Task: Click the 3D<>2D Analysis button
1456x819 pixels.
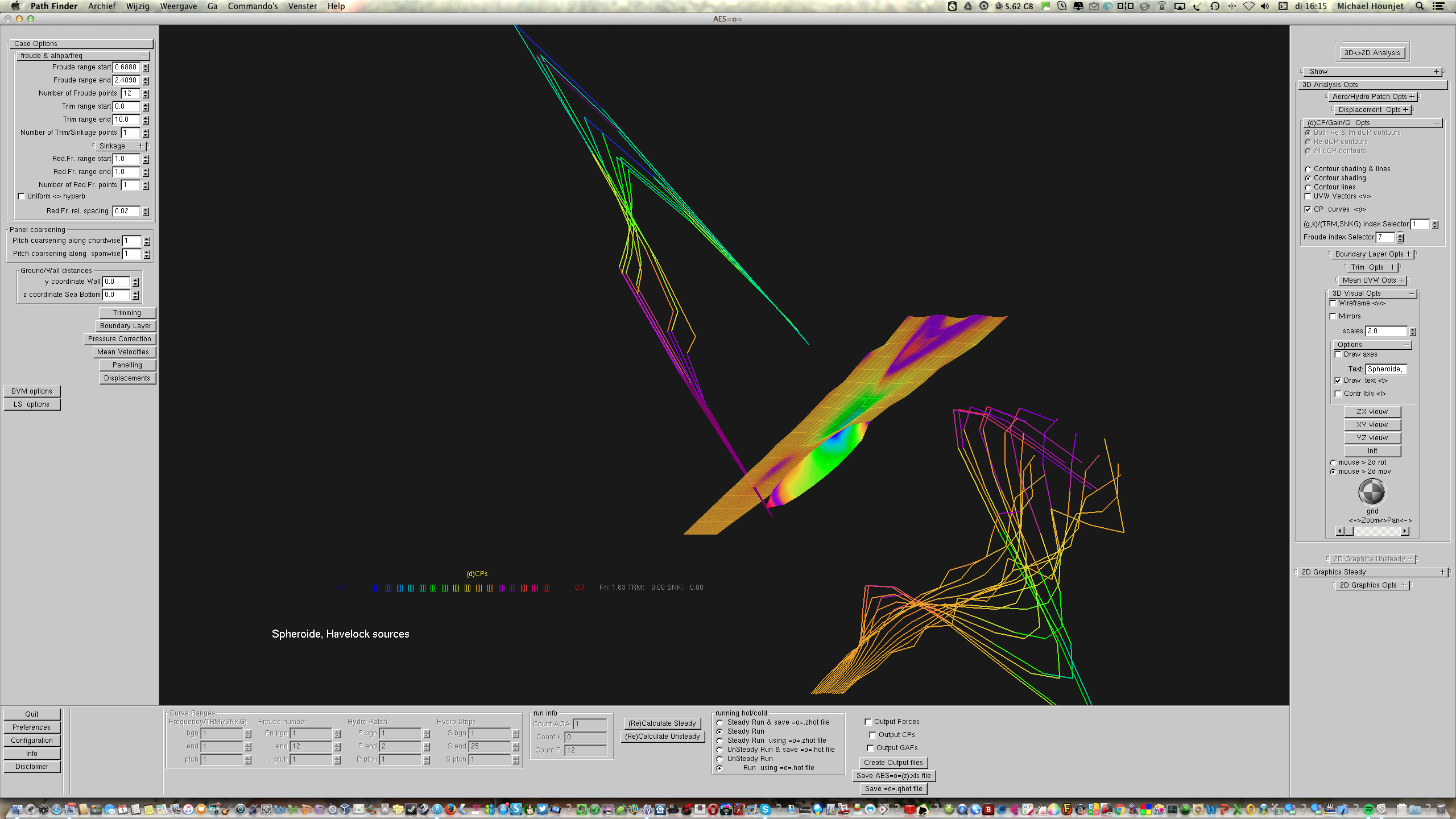Action: pos(1372,53)
